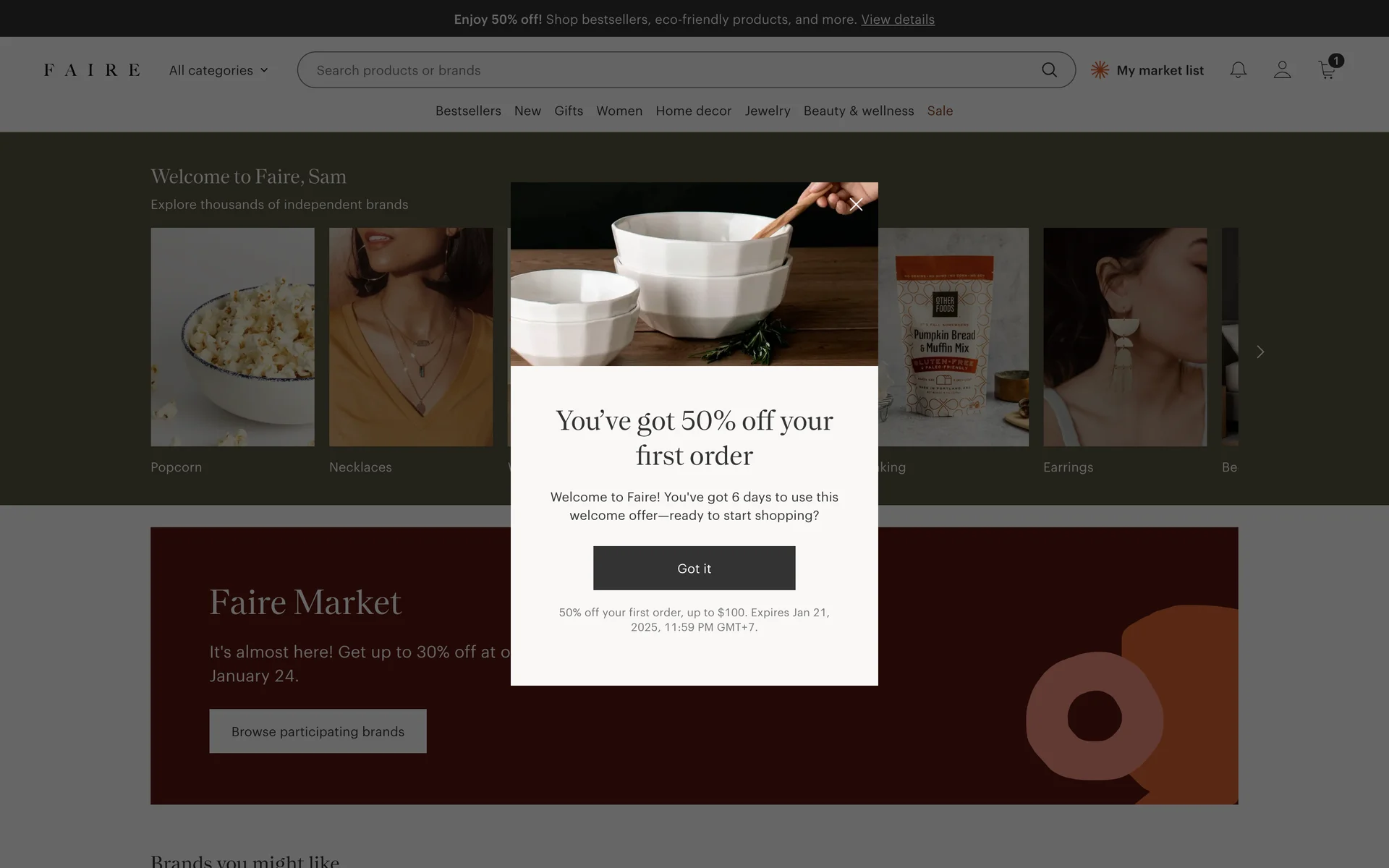Image resolution: width=1389 pixels, height=868 pixels.
Task: Click the Got it button
Action: pos(694,568)
